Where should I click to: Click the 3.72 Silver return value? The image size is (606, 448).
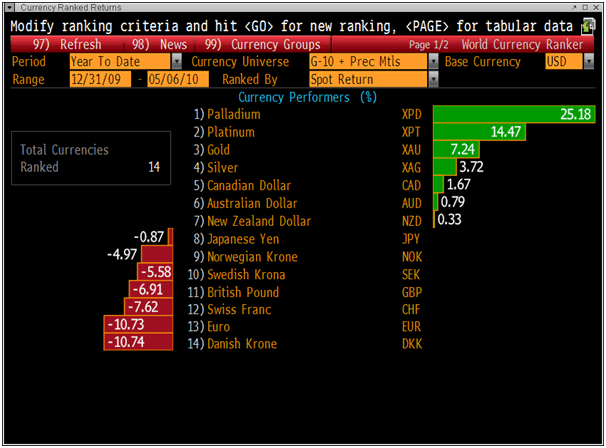pos(471,167)
